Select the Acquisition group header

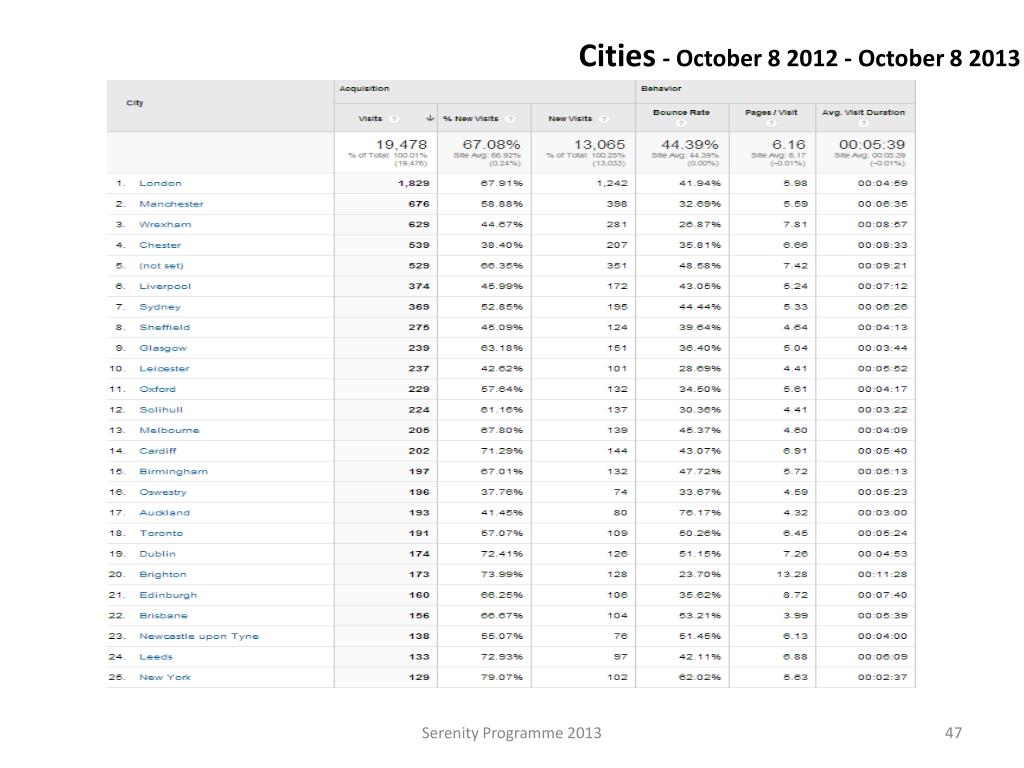(364, 88)
